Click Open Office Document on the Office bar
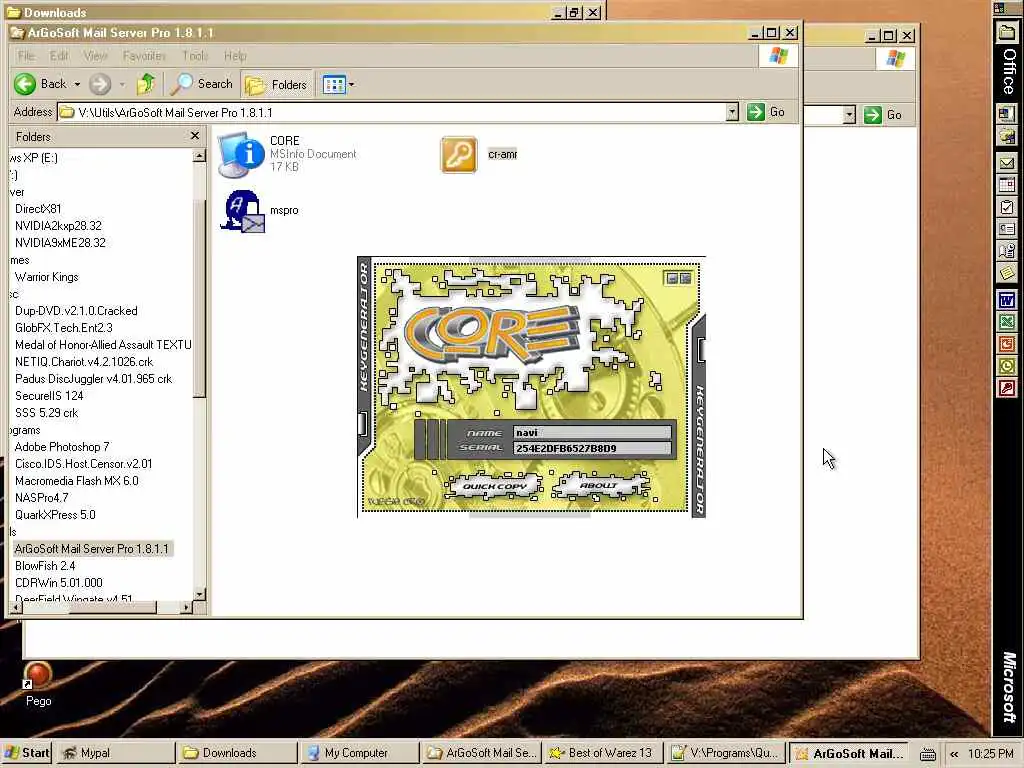The image size is (1024, 768). point(1007,136)
